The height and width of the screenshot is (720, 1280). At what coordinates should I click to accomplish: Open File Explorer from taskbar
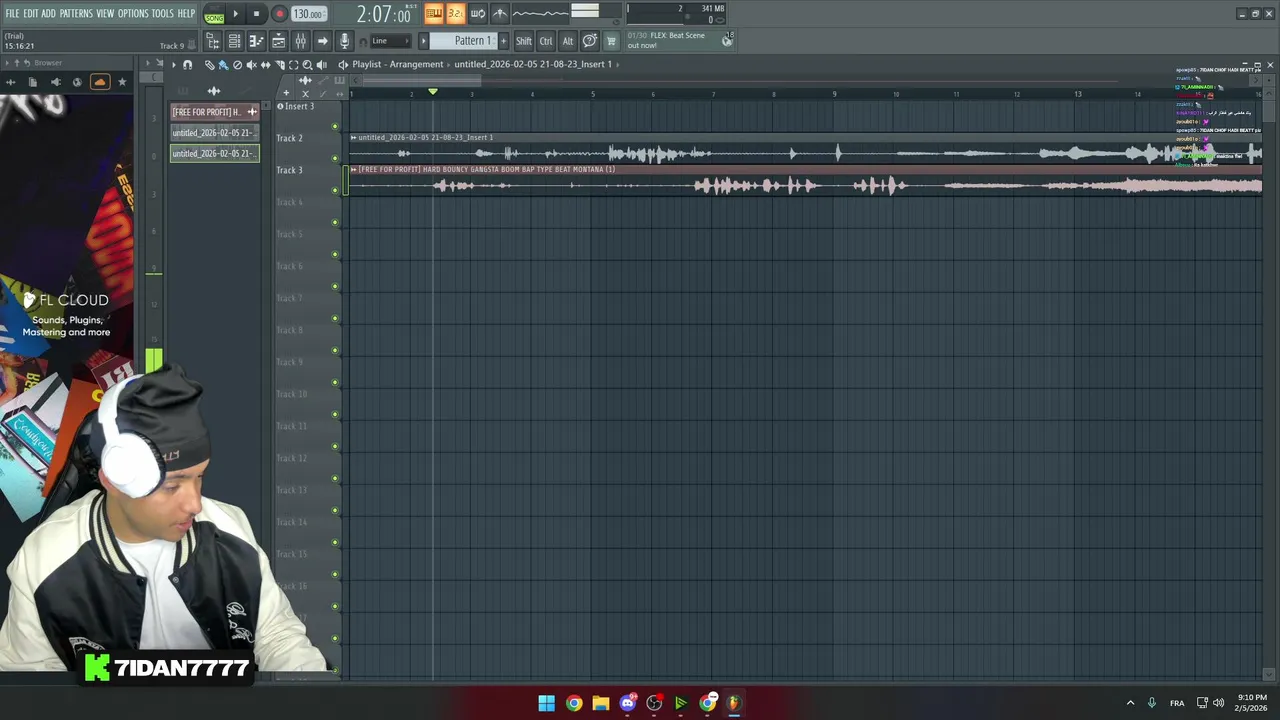click(600, 703)
